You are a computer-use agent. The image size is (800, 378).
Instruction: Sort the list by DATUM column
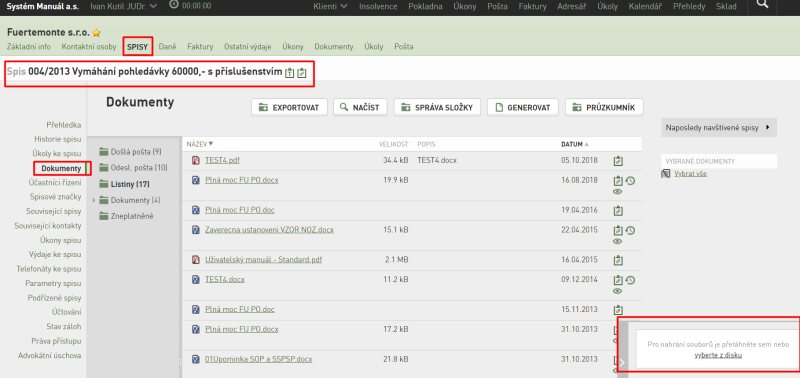pos(574,144)
